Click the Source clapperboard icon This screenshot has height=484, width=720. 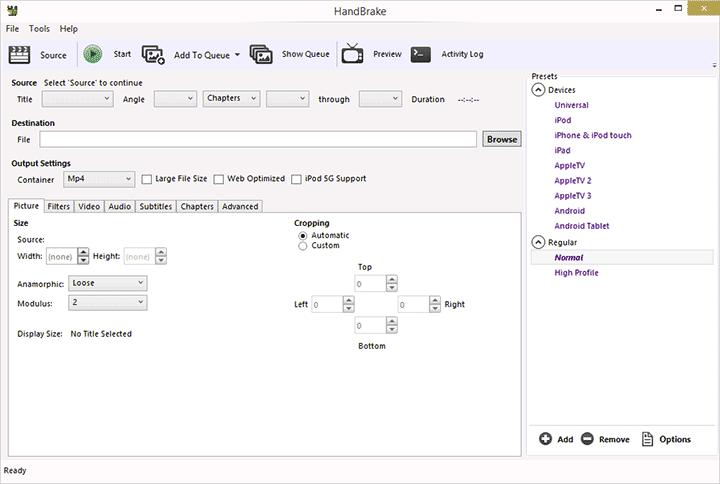click(x=19, y=55)
